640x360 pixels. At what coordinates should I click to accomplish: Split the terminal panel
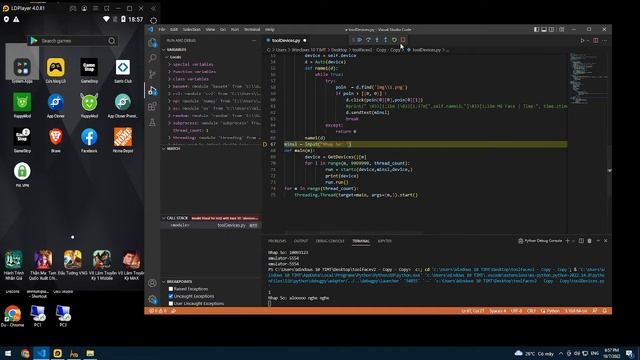tap(581, 241)
